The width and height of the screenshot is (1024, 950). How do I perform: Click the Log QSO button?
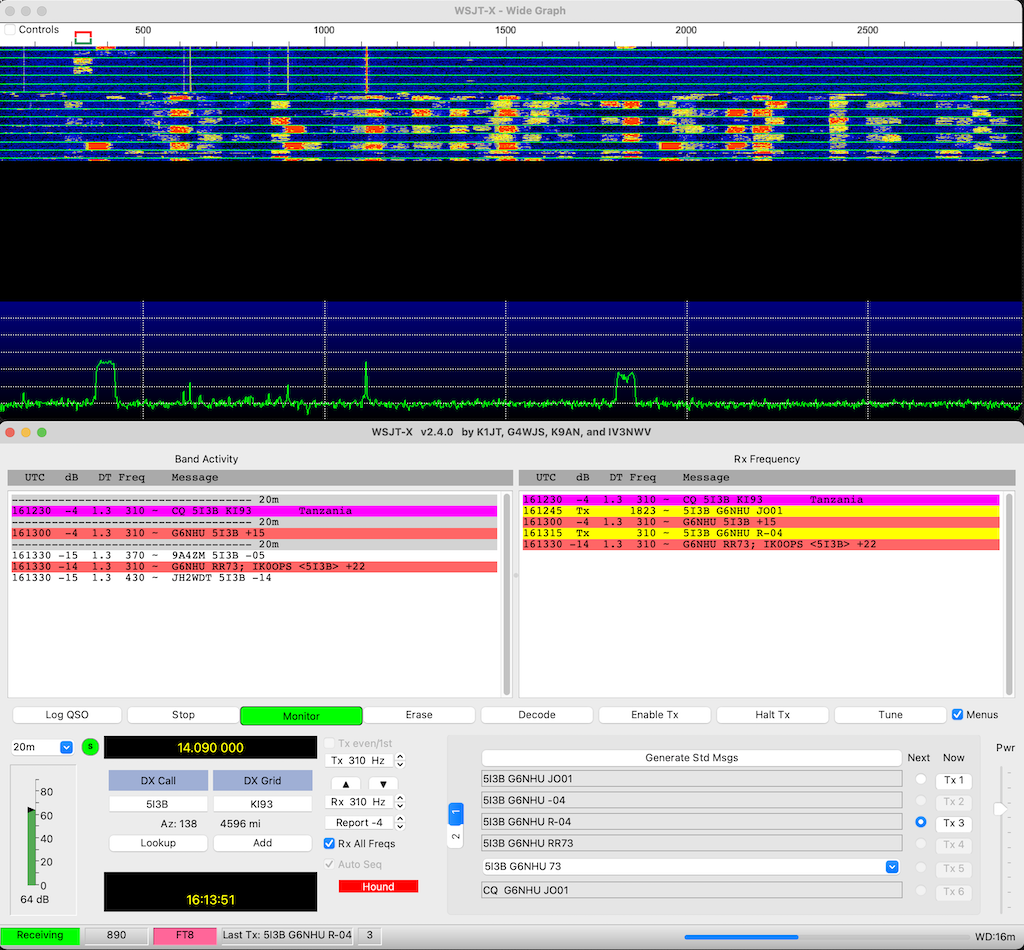coord(68,715)
